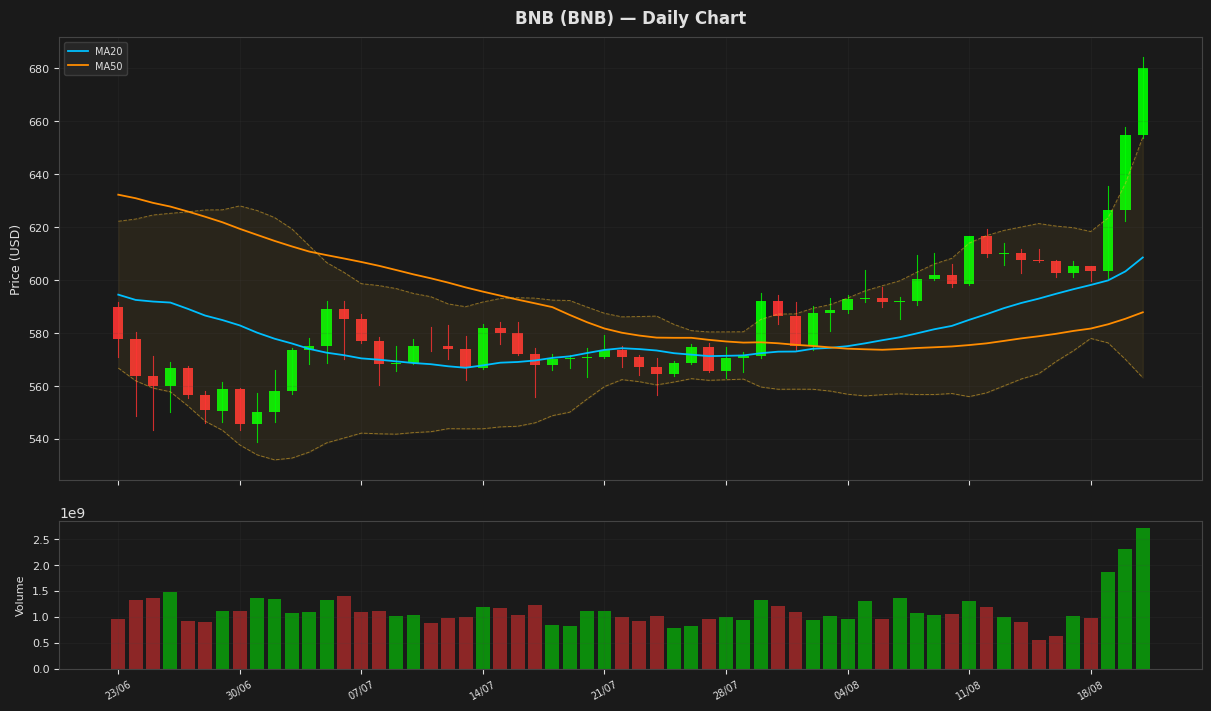This screenshot has height=711, width=1211.
Task: Click the 18/08 date label
Action: [1091, 690]
